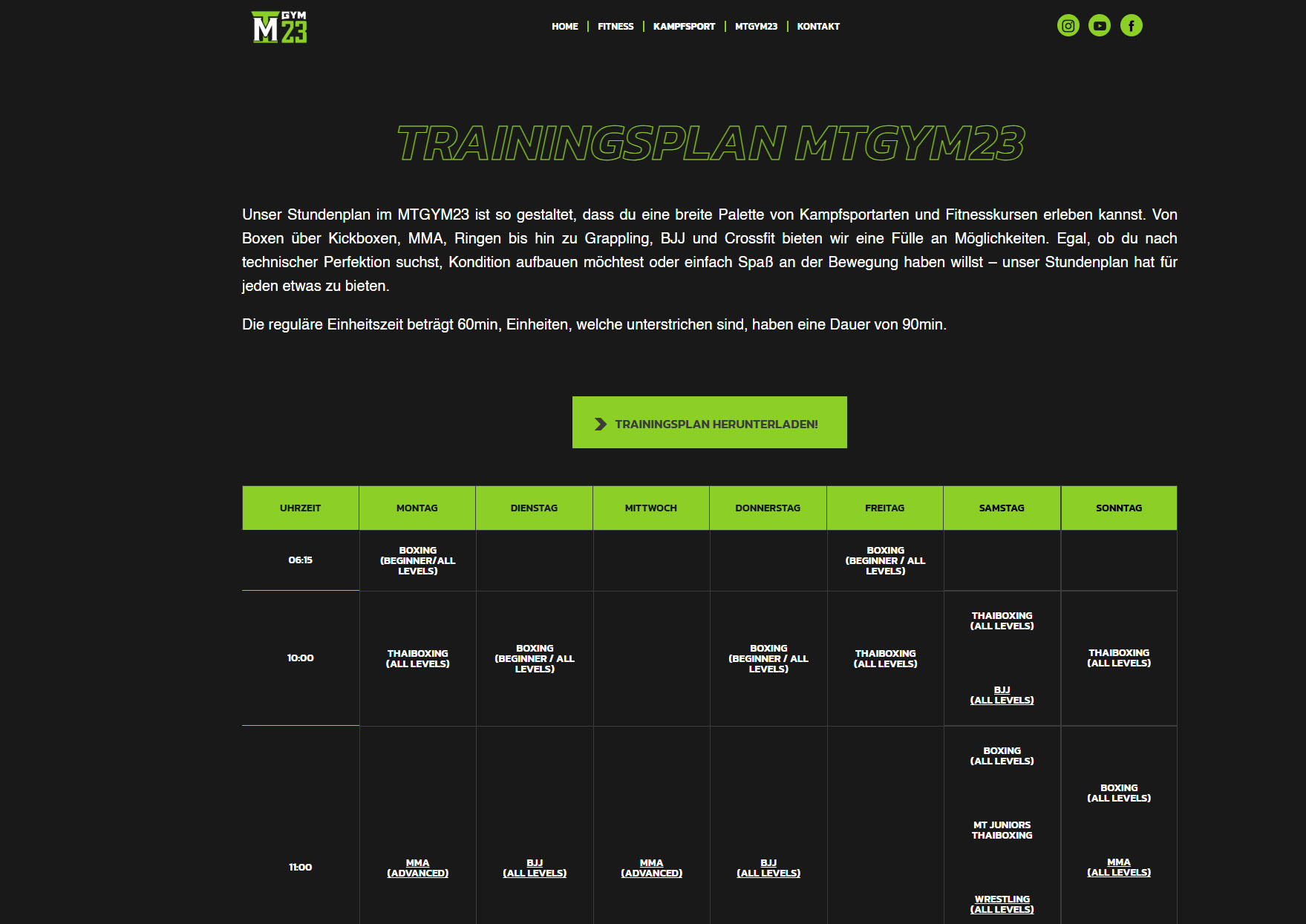Click the Freitag column header
This screenshot has height=924, width=1306.
885,508
